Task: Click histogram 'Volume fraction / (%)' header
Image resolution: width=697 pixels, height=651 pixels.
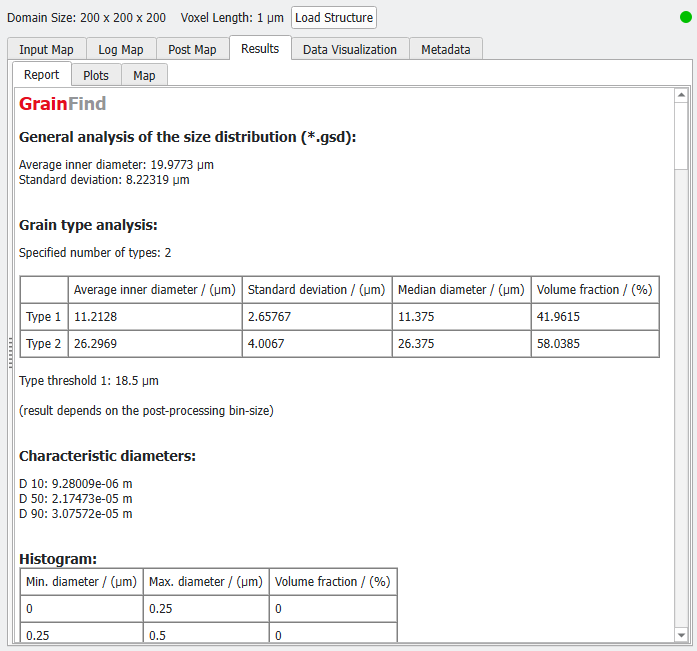Action: [332, 582]
